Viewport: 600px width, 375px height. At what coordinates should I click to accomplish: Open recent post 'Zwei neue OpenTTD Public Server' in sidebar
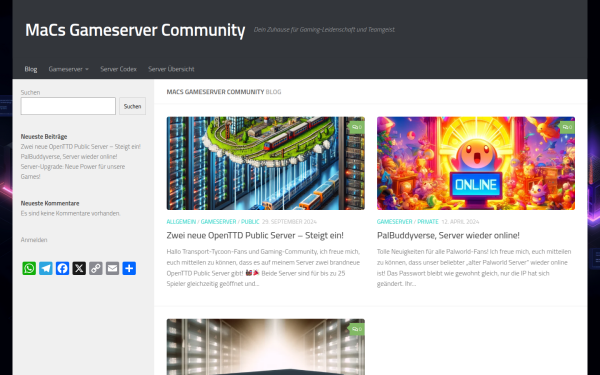point(81,147)
